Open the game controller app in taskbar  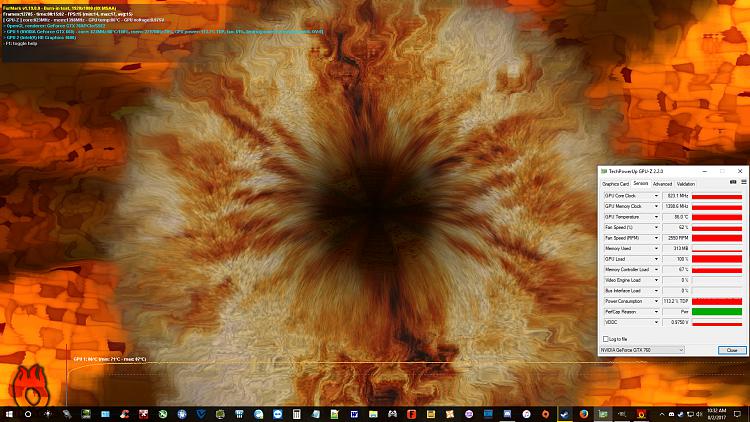[392, 414]
